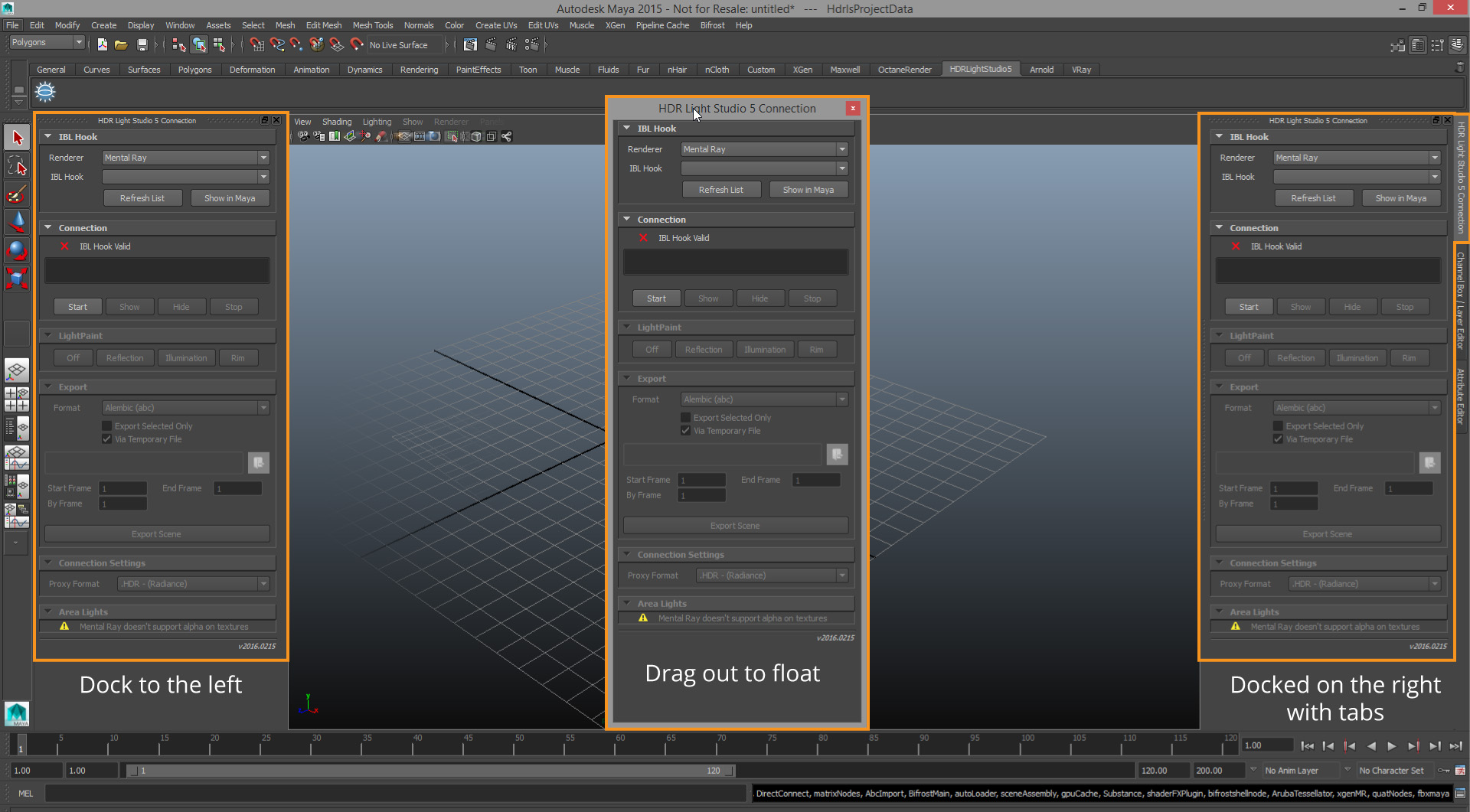
Task: Open the Mesh Tools menu
Action: tap(372, 25)
